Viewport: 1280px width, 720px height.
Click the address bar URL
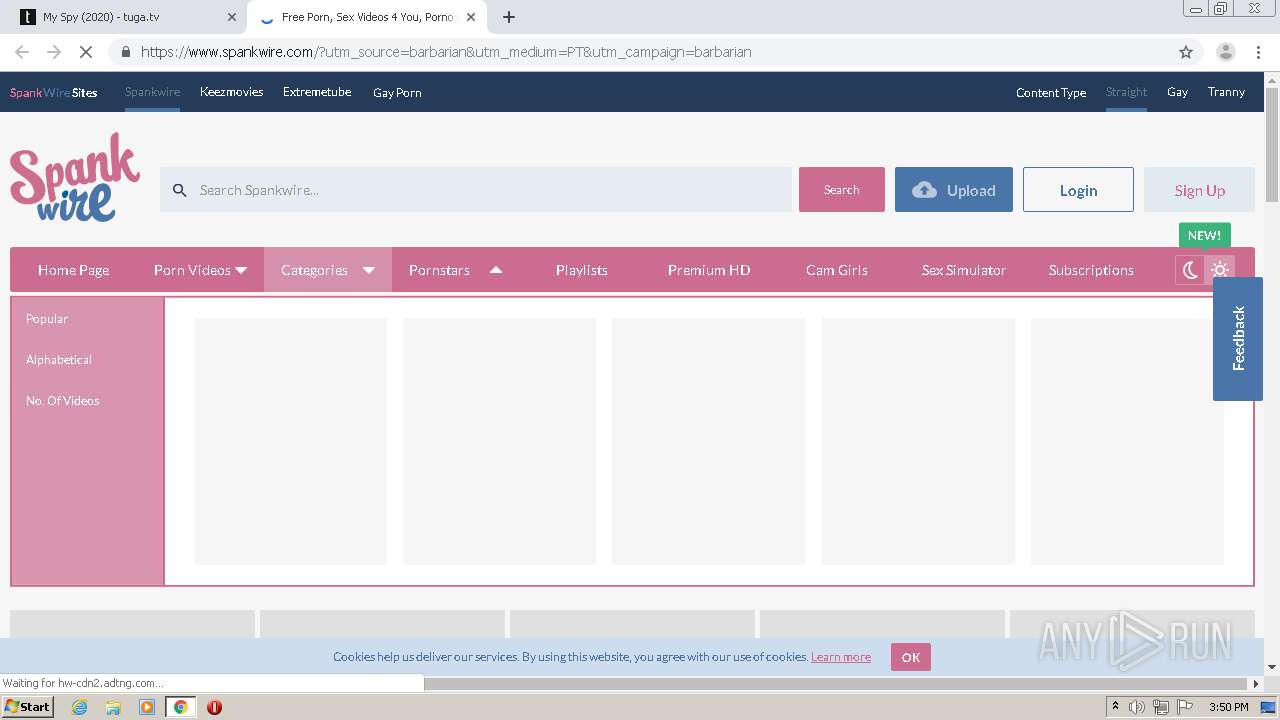coord(446,52)
